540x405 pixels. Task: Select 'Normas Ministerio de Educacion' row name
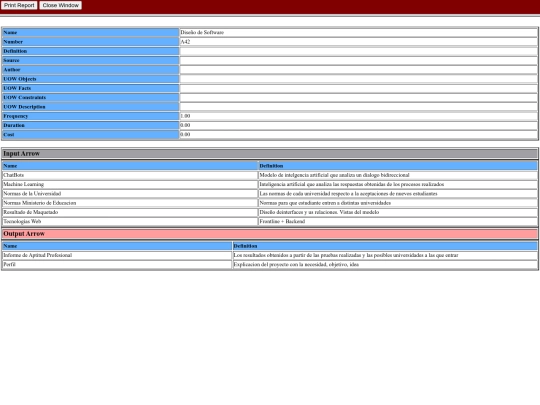40,203
